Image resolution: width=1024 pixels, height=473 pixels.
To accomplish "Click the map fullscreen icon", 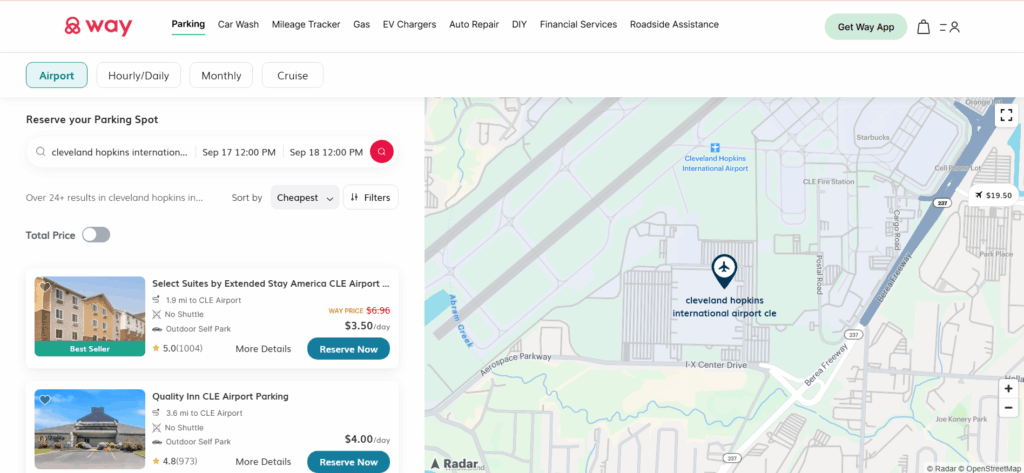I will [x=1006, y=116].
